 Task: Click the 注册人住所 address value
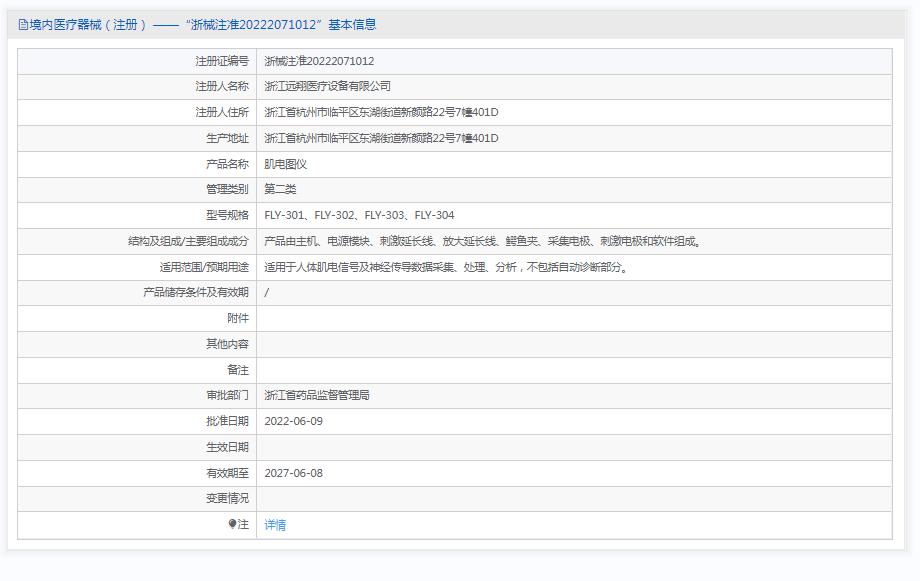[x=381, y=112]
